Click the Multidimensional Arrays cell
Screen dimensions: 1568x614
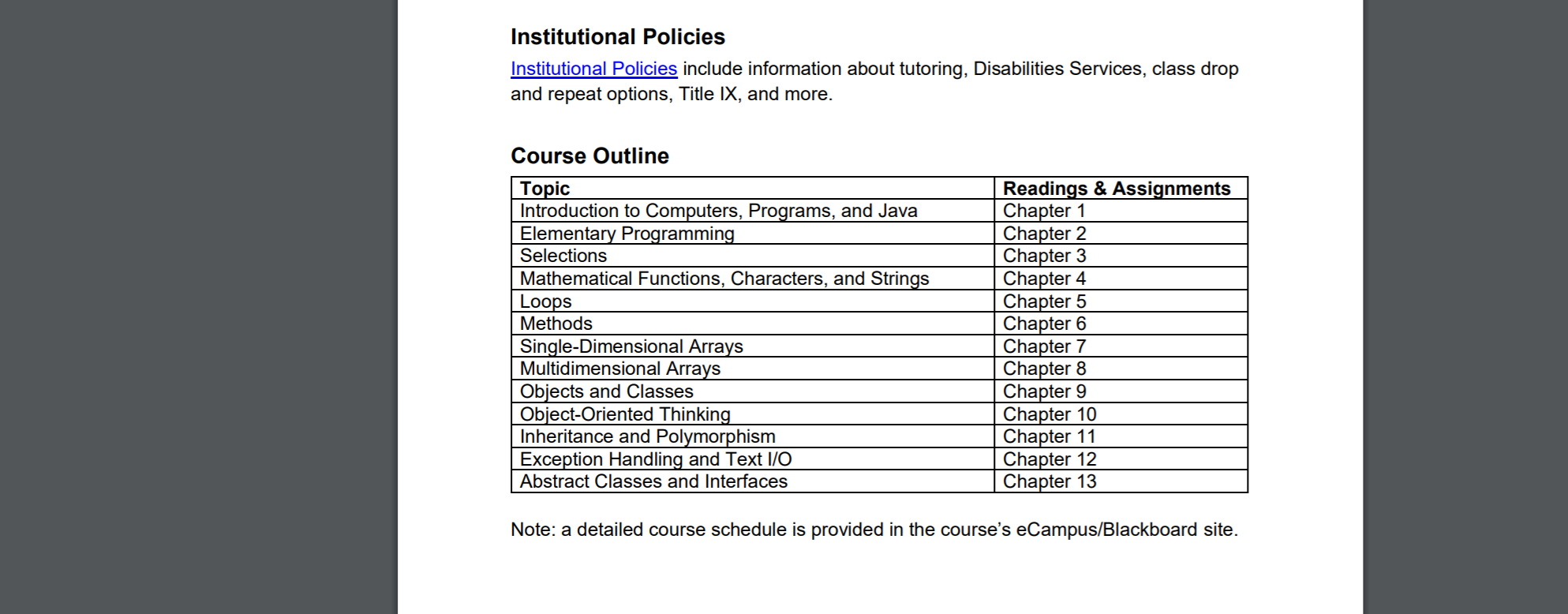(753, 369)
